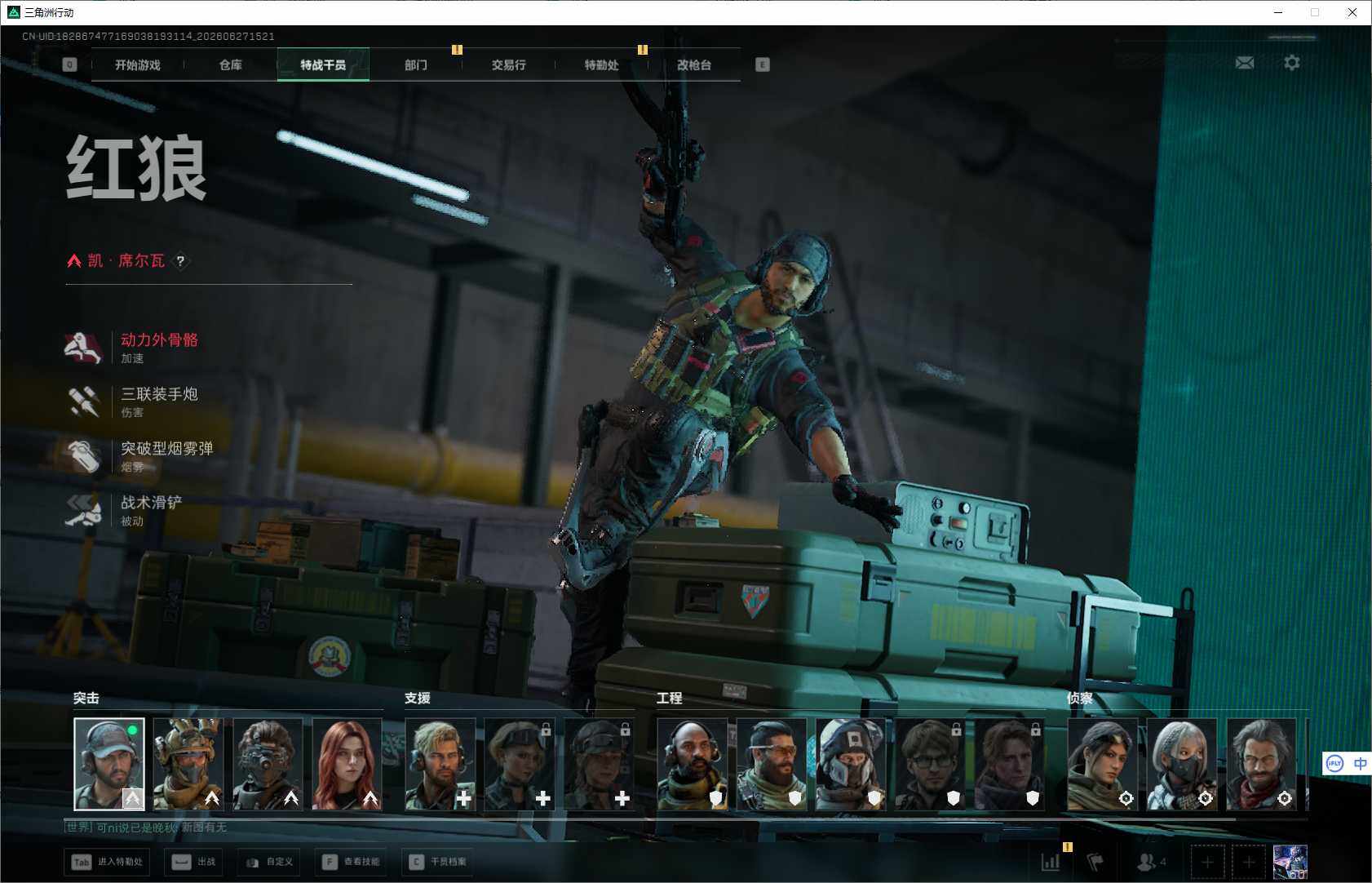Click the operator list horizontal scrollbar
The height and width of the screenshot is (883, 1372).
point(650,819)
